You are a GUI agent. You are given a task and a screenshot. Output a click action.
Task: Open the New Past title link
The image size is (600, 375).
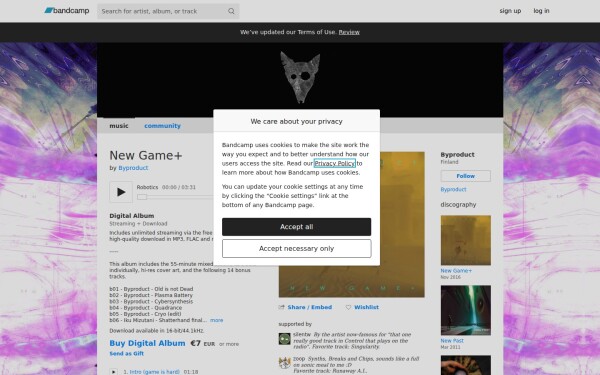(x=452, y=341)
